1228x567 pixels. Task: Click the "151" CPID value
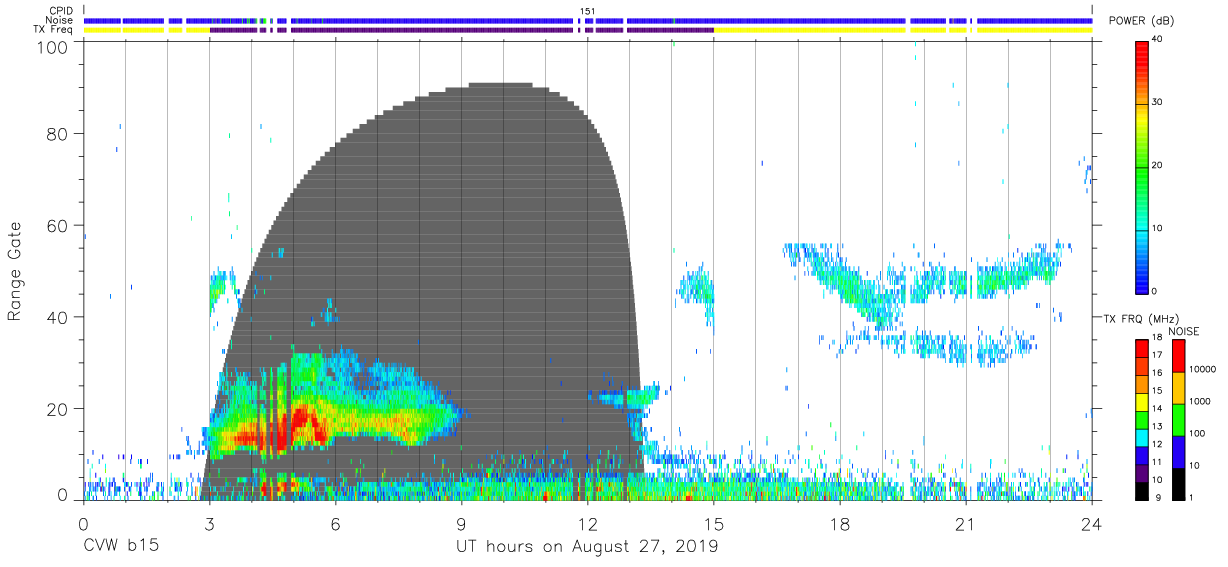587,11
